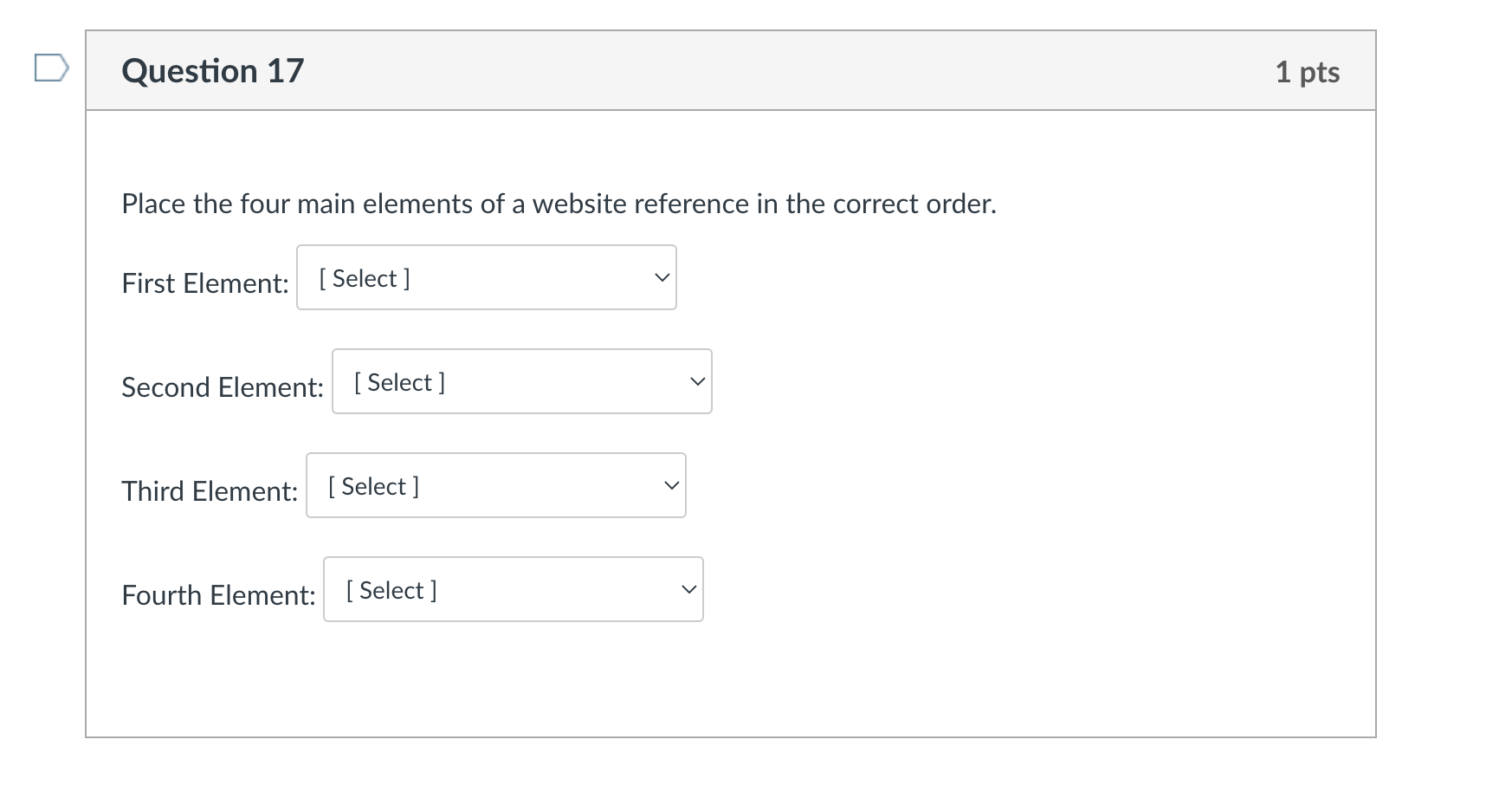Click the Second Element chevron arrow
The width and height of the screenshot is (1512, 785).
[697, 382]
